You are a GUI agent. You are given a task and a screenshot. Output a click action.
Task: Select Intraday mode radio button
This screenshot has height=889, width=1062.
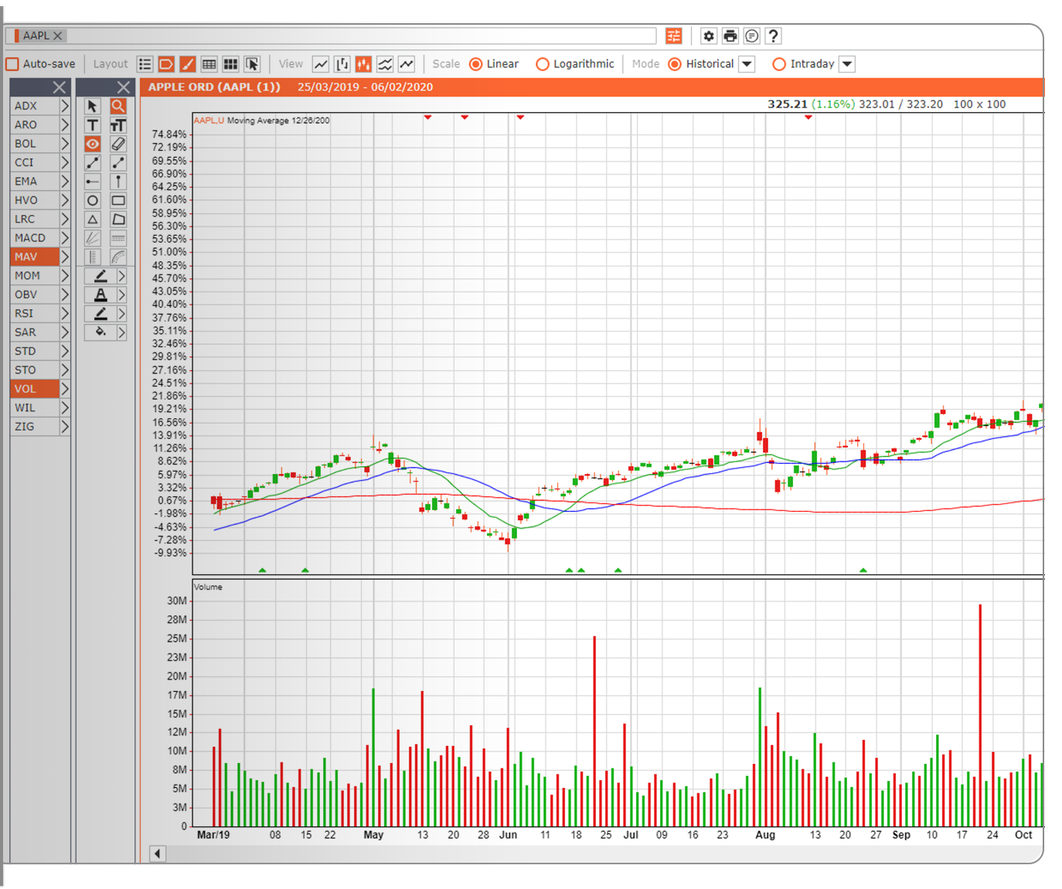tap(779, 64)
